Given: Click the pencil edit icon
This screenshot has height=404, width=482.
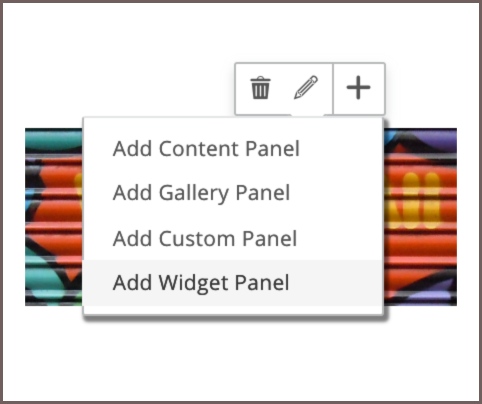Looking at the screenshot, I should coord(306,88).
